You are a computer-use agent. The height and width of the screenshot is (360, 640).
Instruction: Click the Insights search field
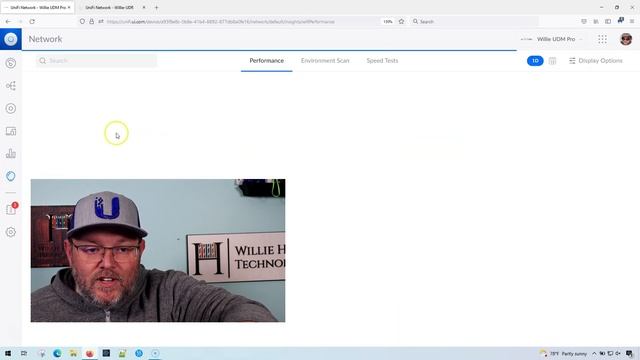96,61
